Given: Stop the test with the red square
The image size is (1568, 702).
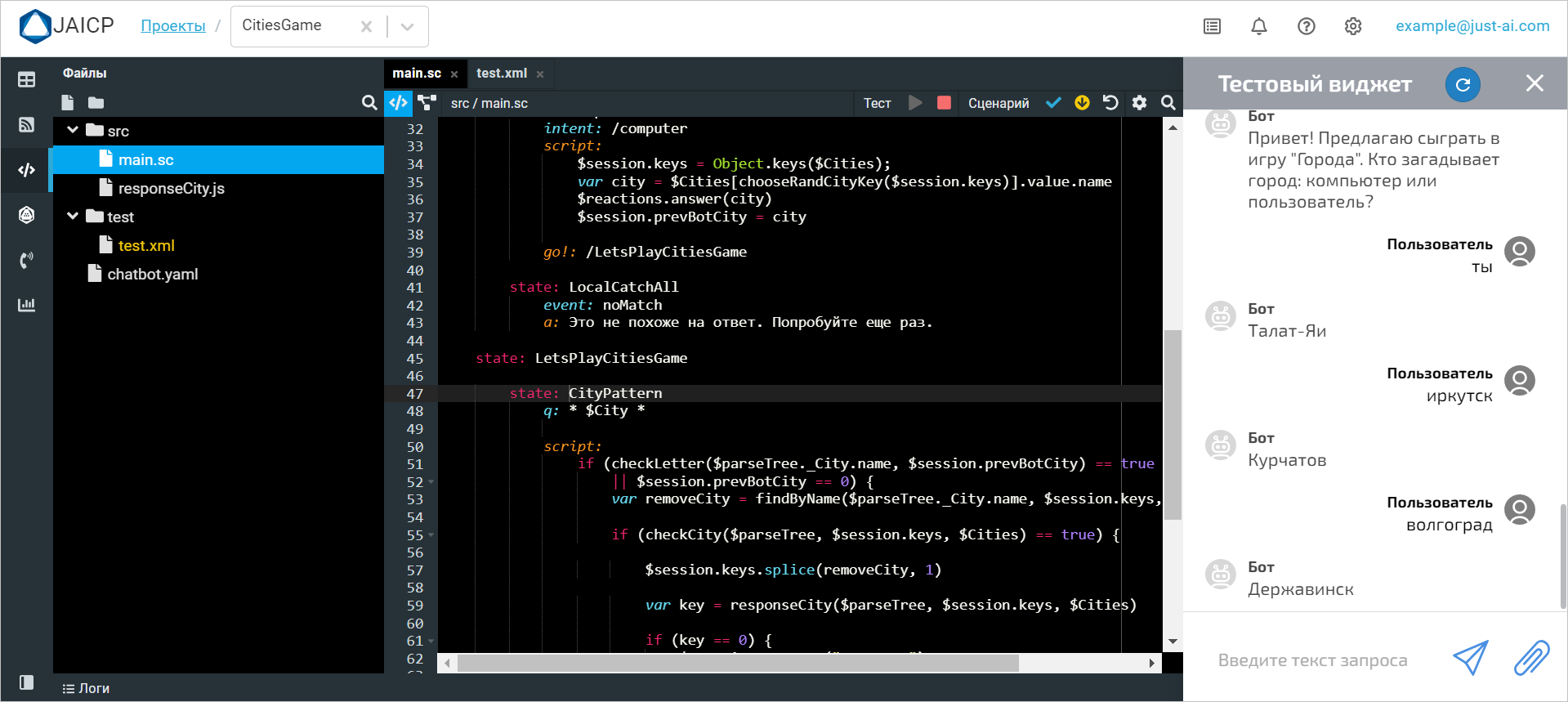Looking at the screenshot, I should [944, 103].
